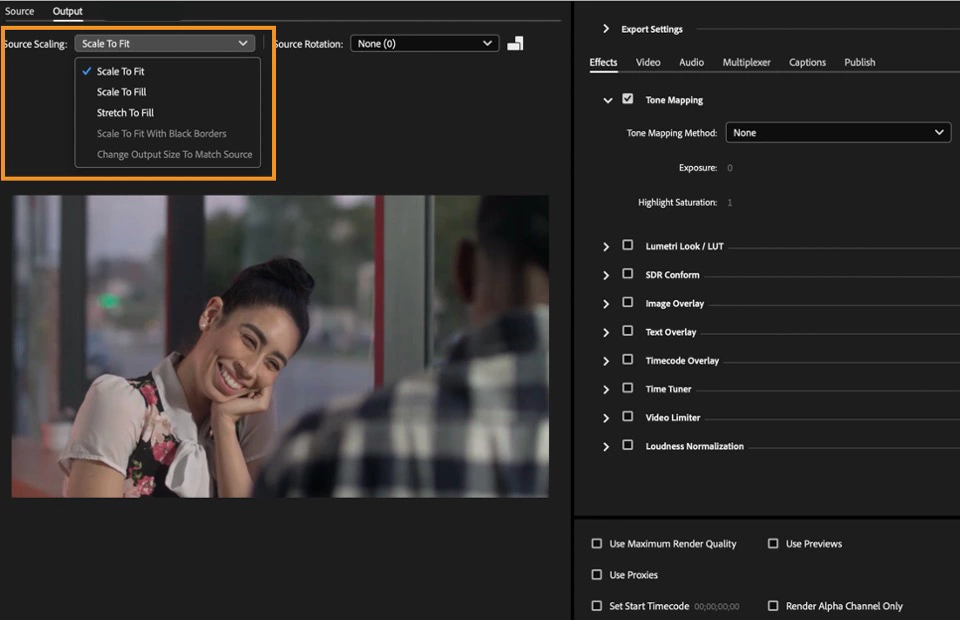The width and height of the screenshot is (960, 620).
Task: Expand the SDR Conform section
Action: [x=606, y=274]
